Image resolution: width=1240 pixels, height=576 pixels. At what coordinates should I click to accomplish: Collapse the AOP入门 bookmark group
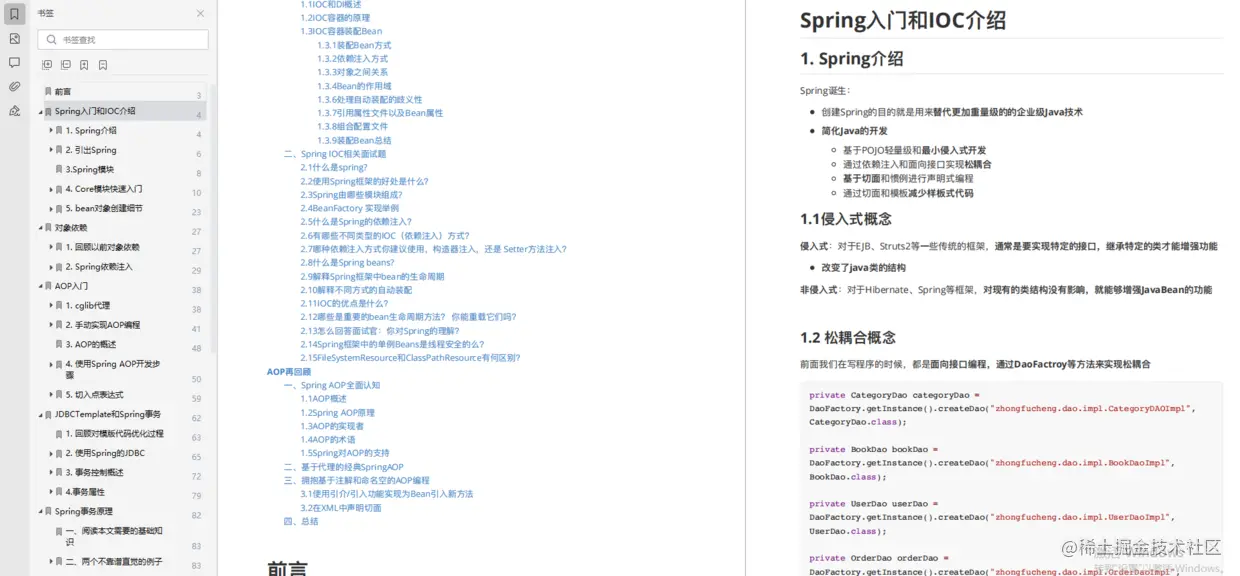click(42, 286)
